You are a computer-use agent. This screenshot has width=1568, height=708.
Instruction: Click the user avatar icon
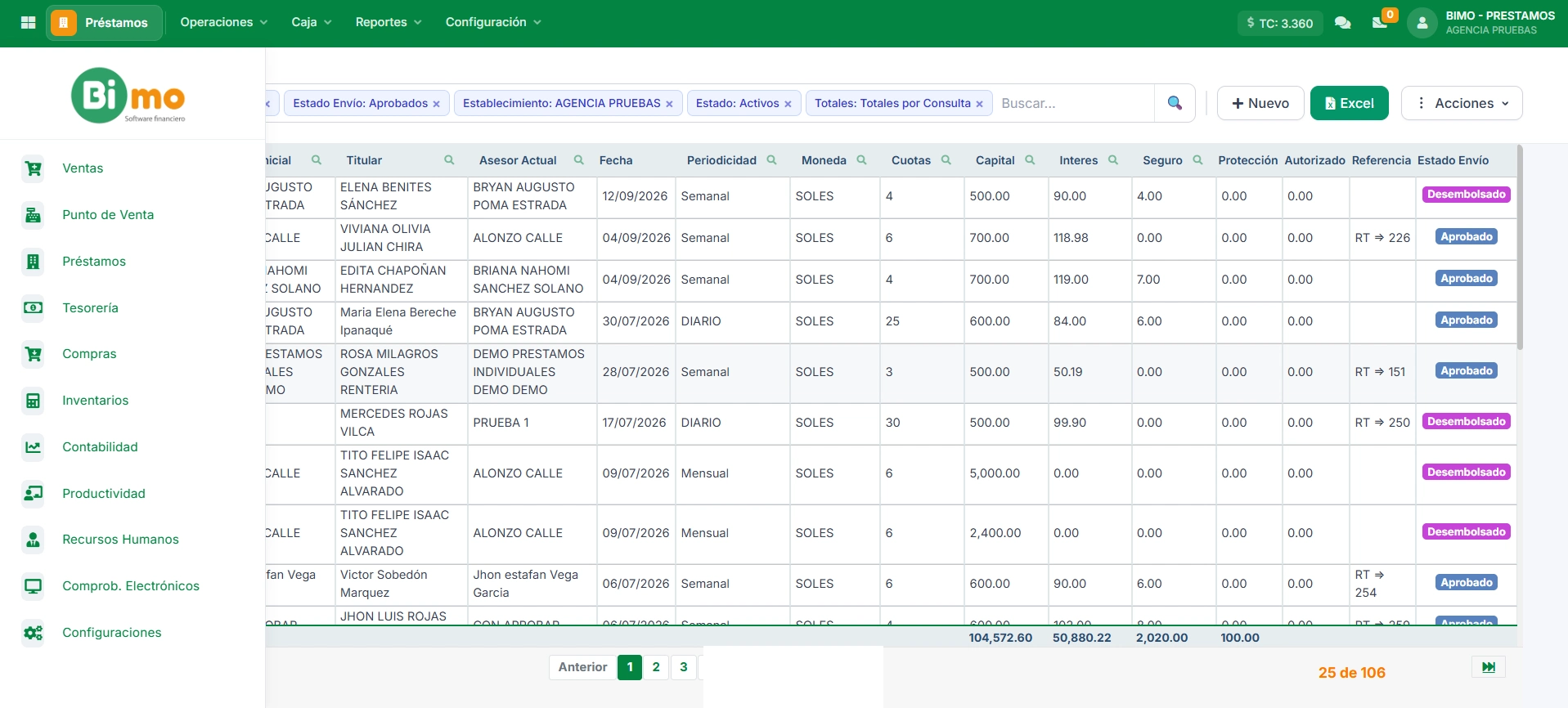[1422, 23]
